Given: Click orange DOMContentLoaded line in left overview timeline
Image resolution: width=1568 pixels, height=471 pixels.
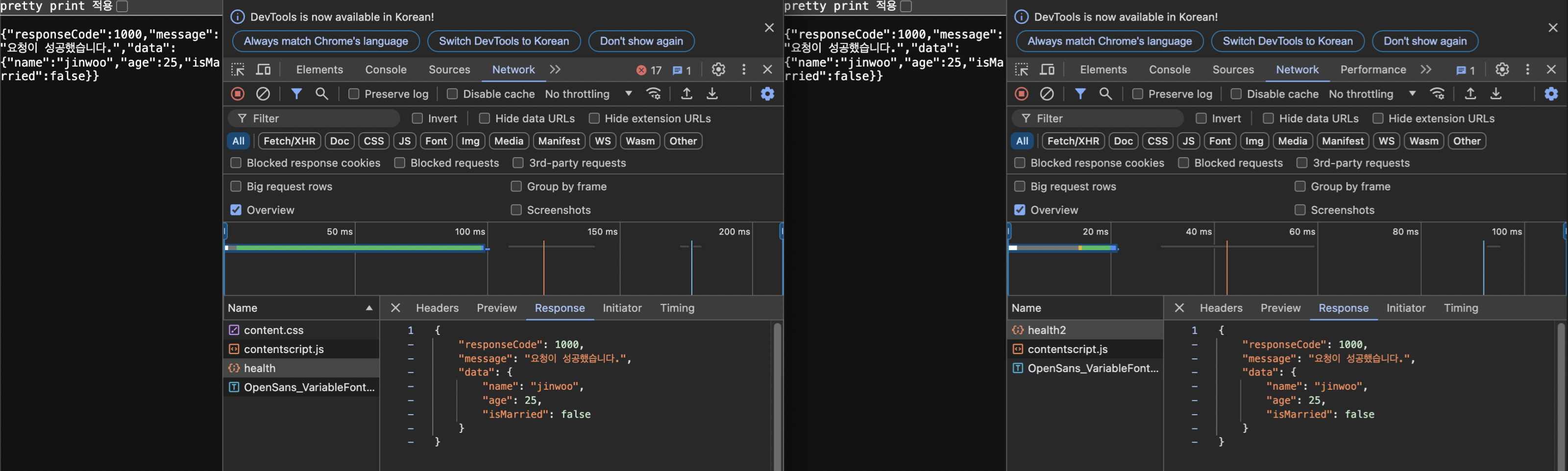Looking at the screenshot, I should pyautogui.click(x=543, y=268).
